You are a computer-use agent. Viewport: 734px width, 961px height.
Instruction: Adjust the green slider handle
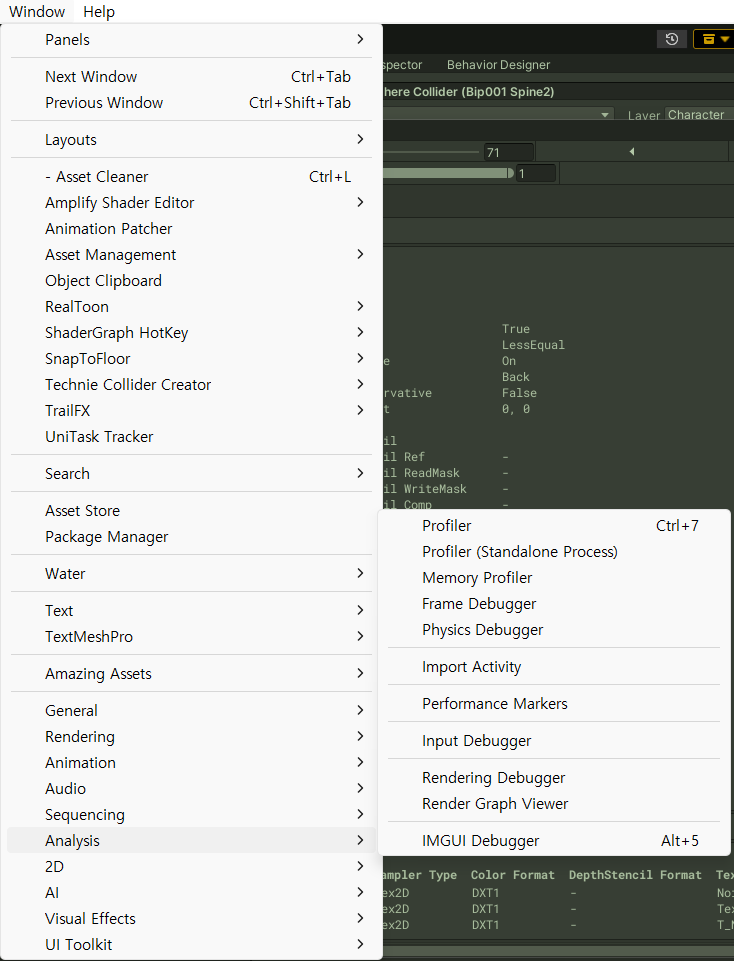point(510,173)
